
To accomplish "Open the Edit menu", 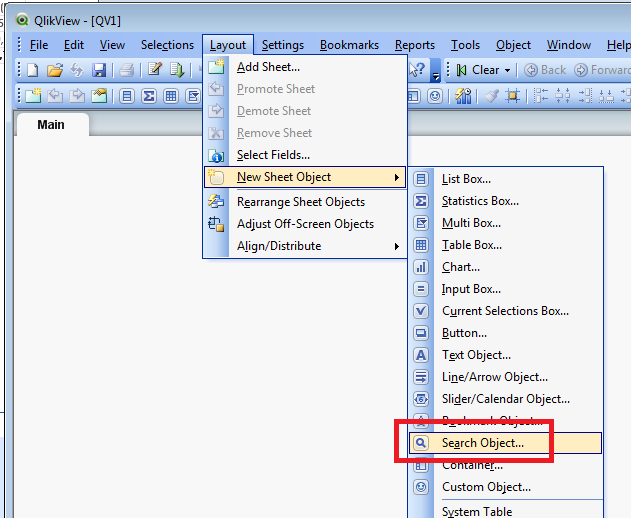I will (74, 45).
